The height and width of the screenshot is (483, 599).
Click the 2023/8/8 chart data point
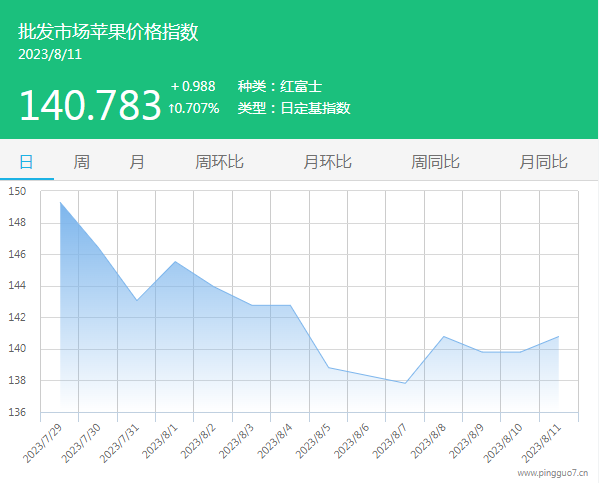(x=444, y=337)
